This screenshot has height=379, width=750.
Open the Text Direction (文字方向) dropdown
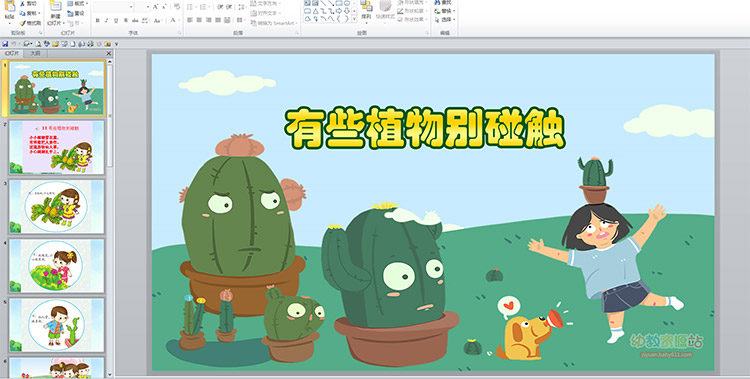pos(265,3)
